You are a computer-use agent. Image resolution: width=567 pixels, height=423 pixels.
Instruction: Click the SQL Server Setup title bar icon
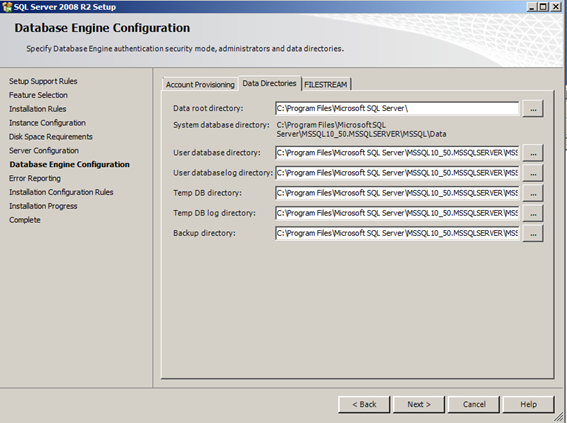(x=7, y=7)
